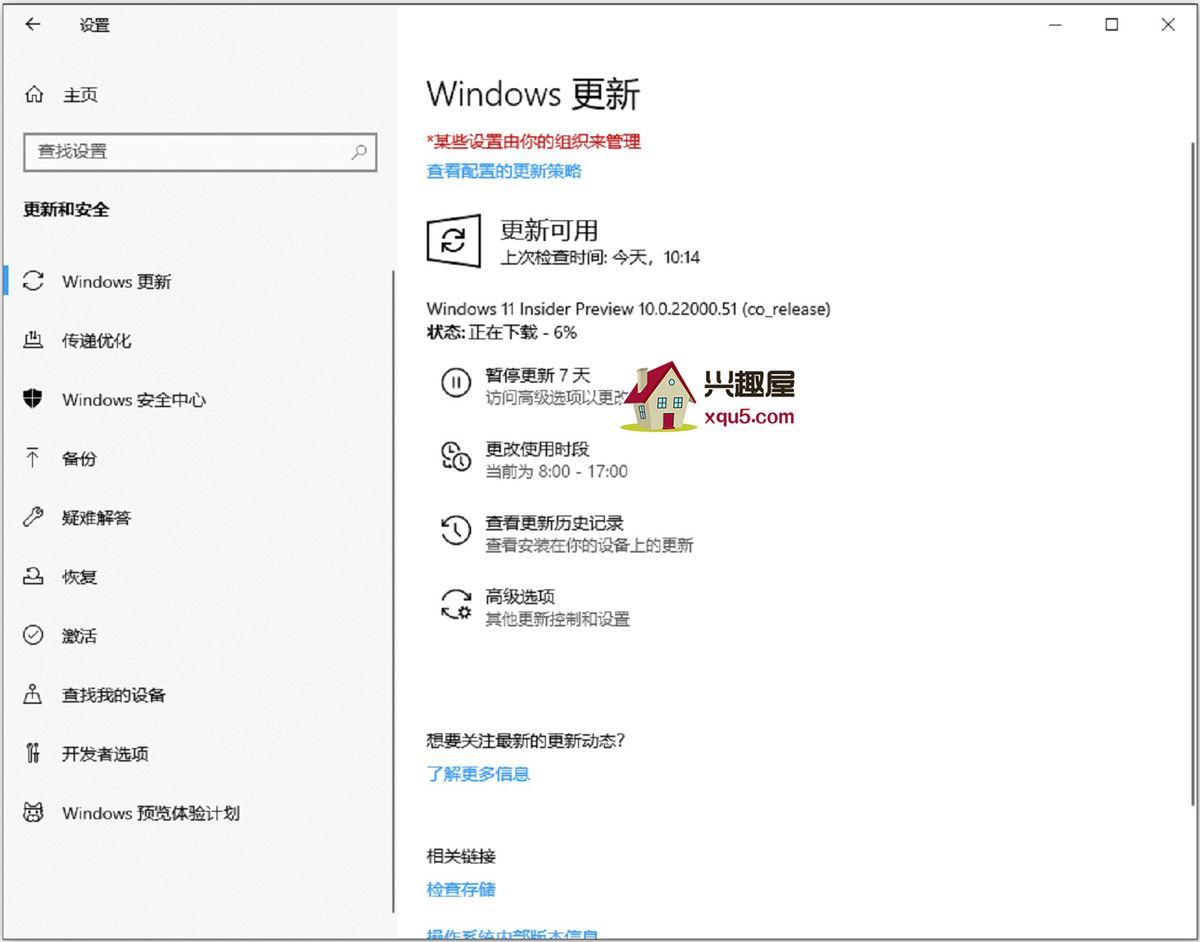Click the 查看配置的更新策略 link
The height and width of the screenshot is (942, 1200).
click(504, 171)
